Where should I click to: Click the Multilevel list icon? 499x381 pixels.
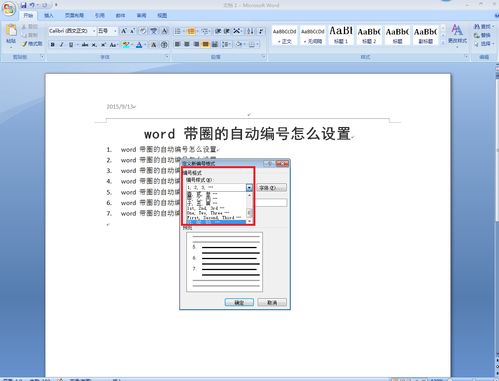coord(205,31)
